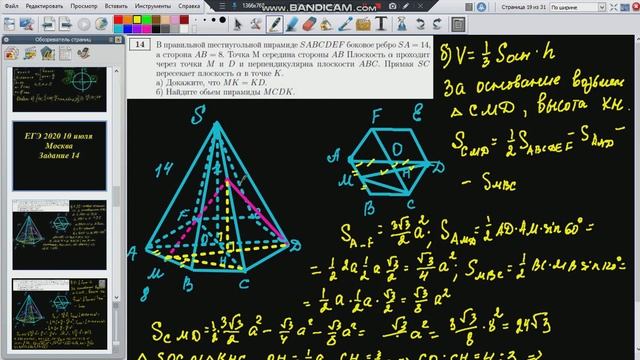Open the Справка menu
This screenshot has width=640, height=360.
coord(189,6)
